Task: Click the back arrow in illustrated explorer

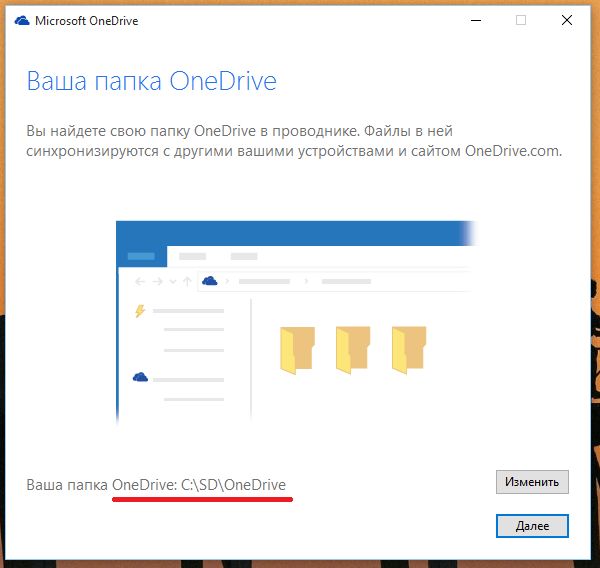Action: pyautogui.click(x=141, y=282)
